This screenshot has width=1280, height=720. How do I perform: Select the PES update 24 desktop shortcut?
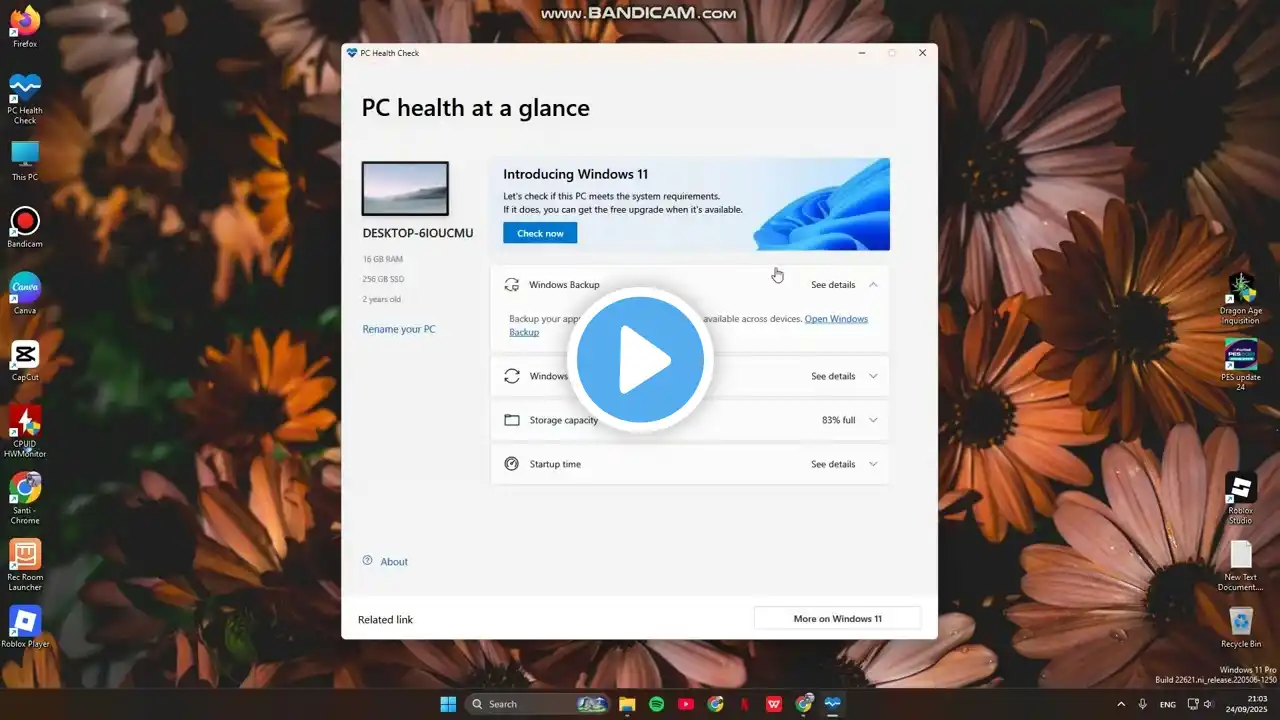tap(1241, 365)
